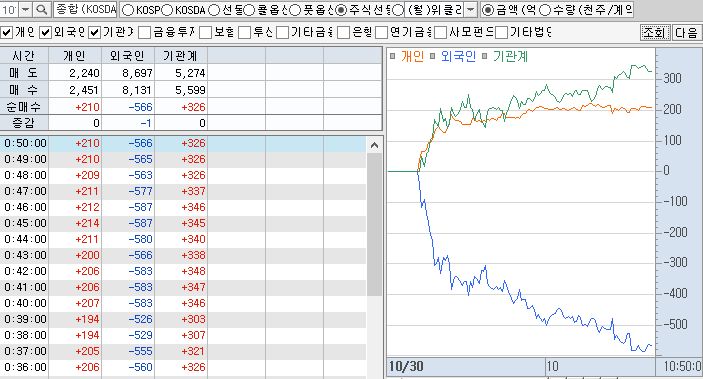Enable the 사모펀드 checkbox

pyautogui.click(x=441, y=32)
